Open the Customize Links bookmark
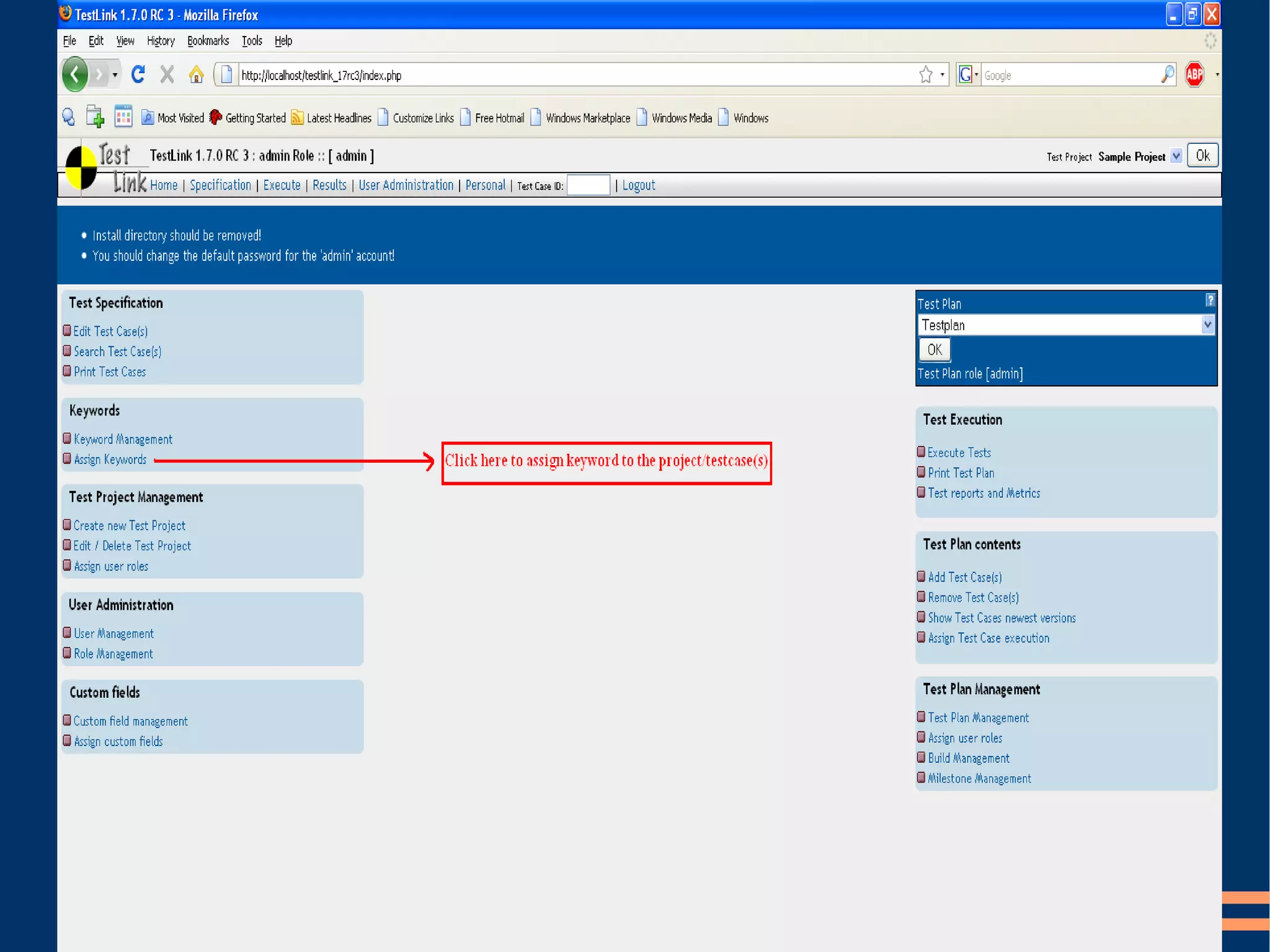Viewport: 1270px width, 952px height. coord(415,117)
